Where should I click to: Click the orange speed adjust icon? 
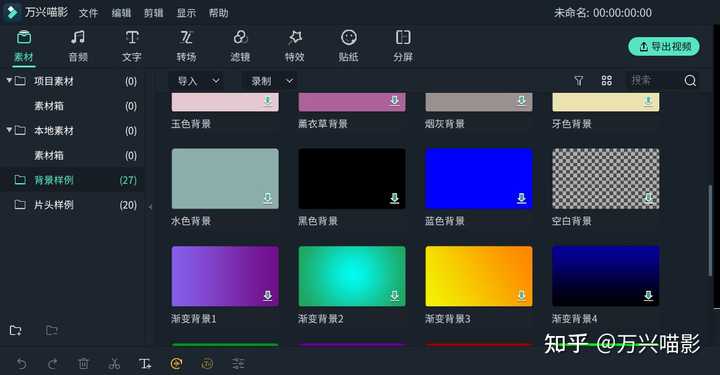click(176, 364)
